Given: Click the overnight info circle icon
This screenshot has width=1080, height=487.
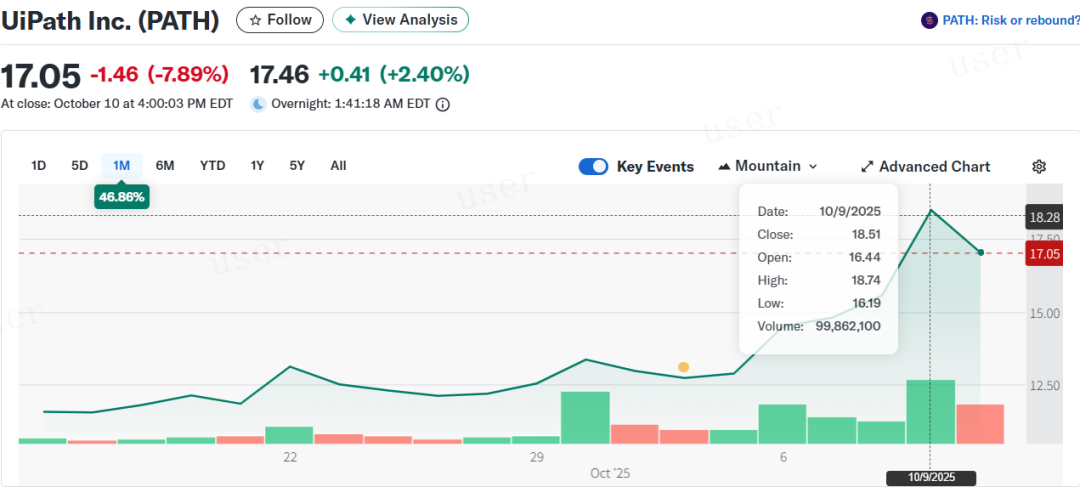Looking at the screenshot, I should pos(443,104).
